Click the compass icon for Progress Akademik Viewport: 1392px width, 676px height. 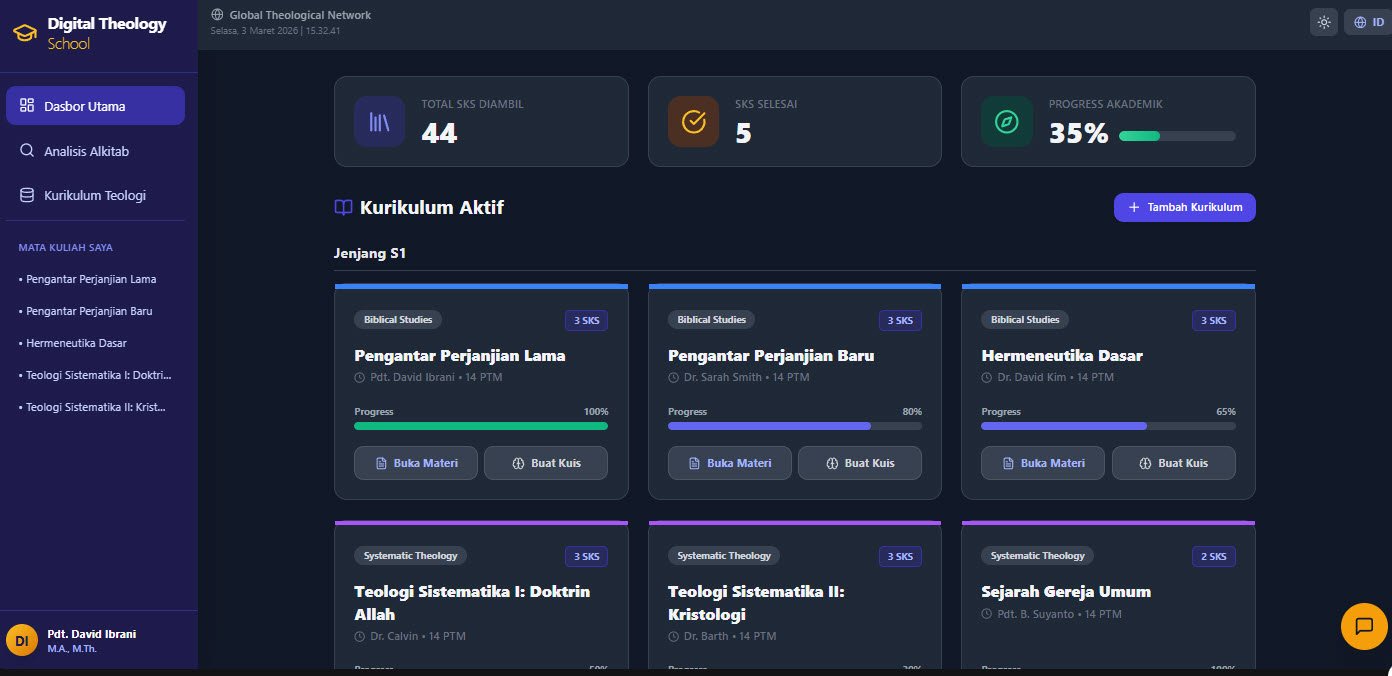(x=1006, y=122)
